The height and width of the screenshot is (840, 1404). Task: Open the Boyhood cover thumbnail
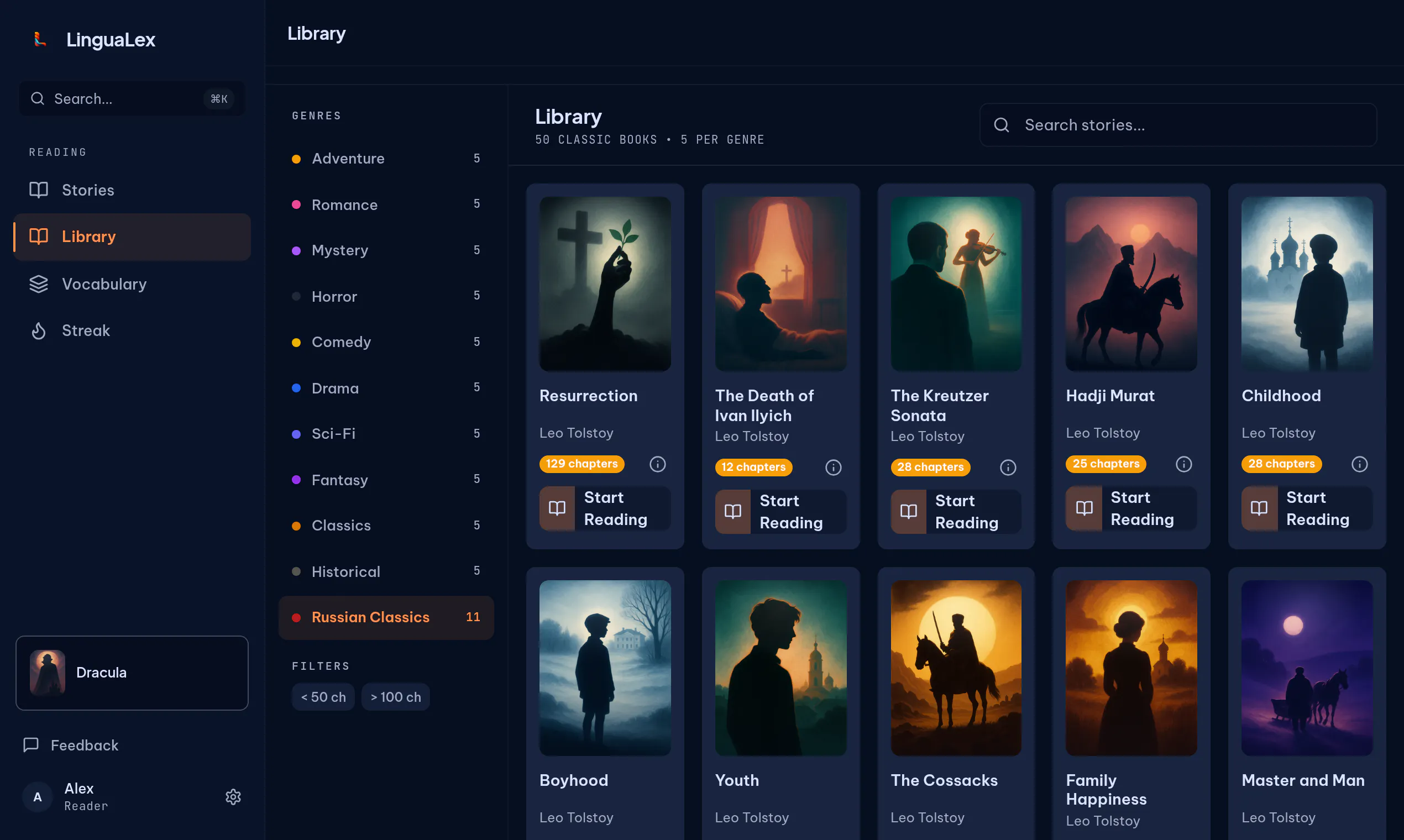click(605, 668)
